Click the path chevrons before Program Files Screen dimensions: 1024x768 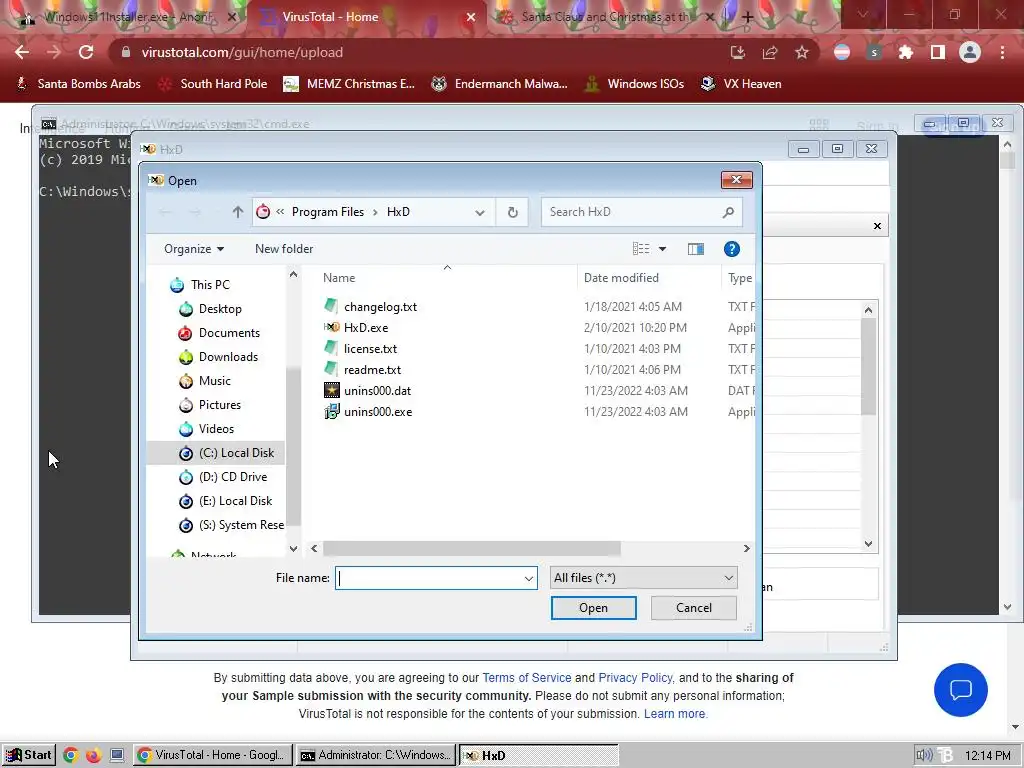[280, 212]
